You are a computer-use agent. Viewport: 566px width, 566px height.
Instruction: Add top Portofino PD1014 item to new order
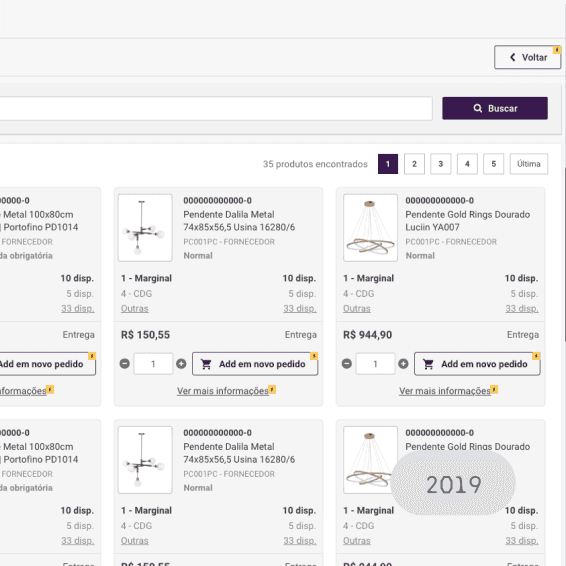[x=47, y=364]
